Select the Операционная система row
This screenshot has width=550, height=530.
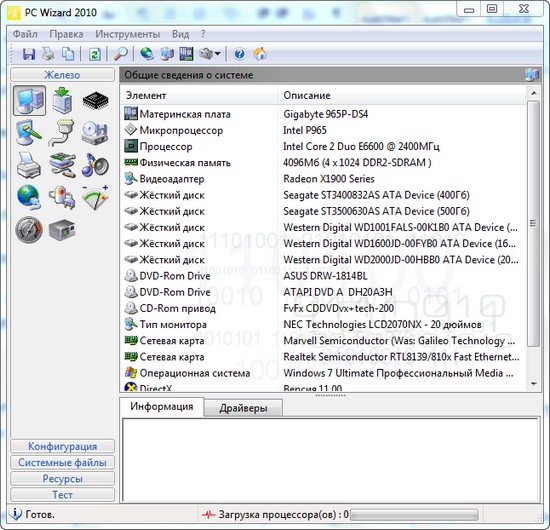(x=323, y=373)
